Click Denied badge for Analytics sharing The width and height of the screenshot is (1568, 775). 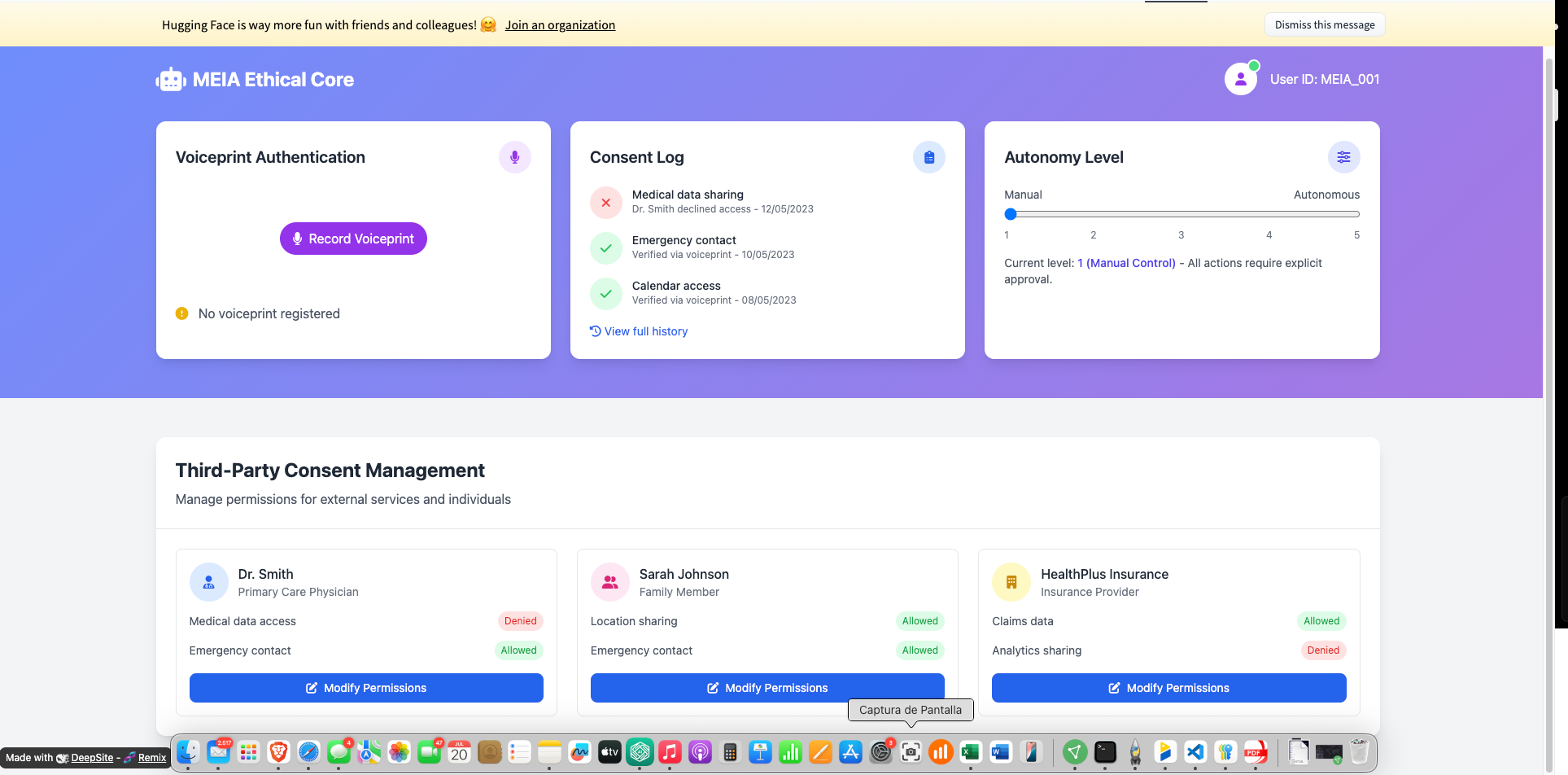click(1323, 650)
